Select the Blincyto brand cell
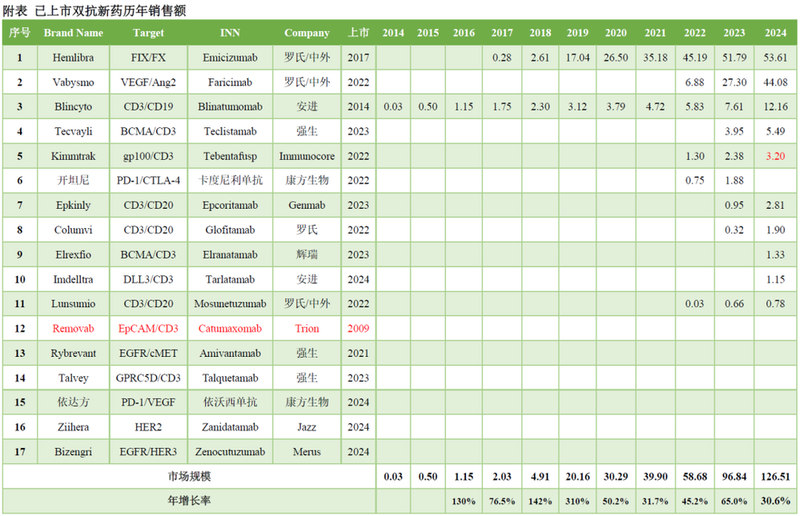Viewport: 800px width, 516px height. 73,107
